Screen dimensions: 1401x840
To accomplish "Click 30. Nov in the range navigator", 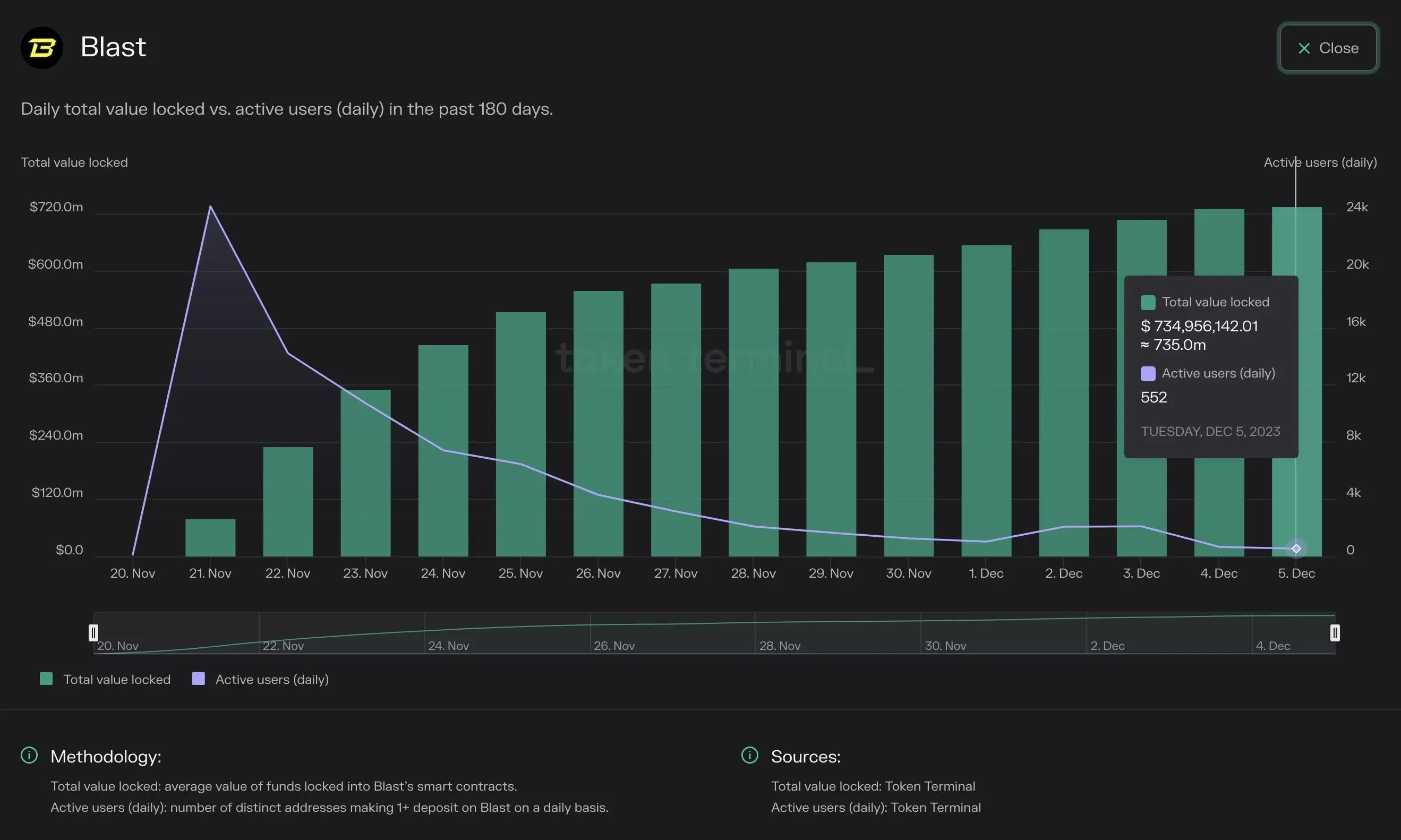I will tap(945, 646).
